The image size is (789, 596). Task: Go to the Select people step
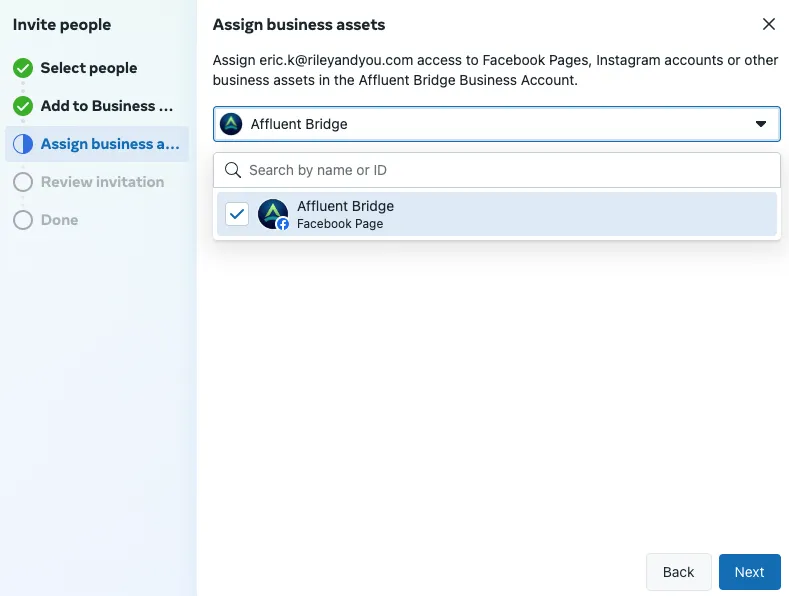[89, 68]
